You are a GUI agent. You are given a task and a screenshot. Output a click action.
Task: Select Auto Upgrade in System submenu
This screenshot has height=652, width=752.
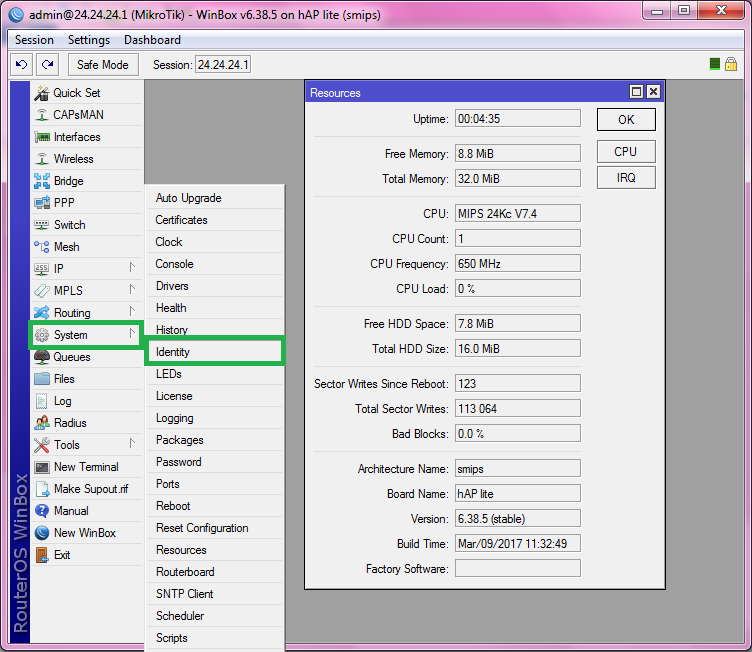click(x=214, y=198)
